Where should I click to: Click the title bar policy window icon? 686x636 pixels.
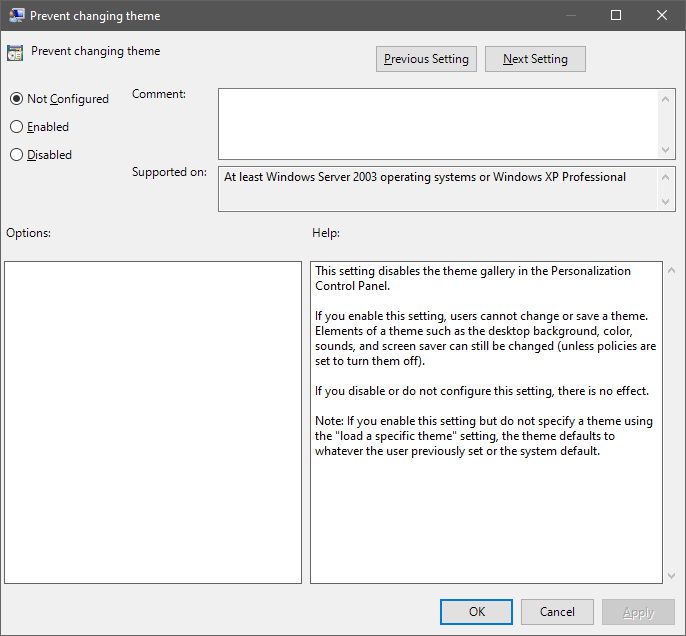[15, 16]
